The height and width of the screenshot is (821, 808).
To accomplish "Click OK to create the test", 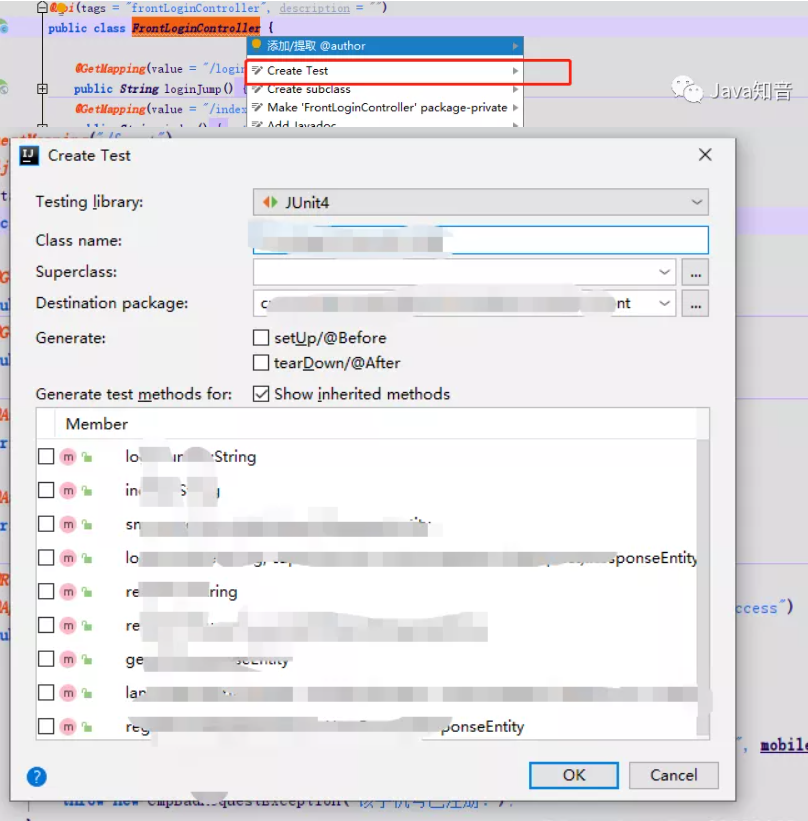I will point(573,775).
